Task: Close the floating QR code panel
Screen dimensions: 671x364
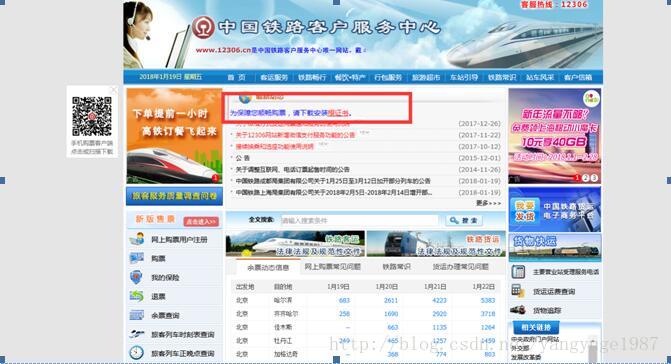Action: coord(113,90)
